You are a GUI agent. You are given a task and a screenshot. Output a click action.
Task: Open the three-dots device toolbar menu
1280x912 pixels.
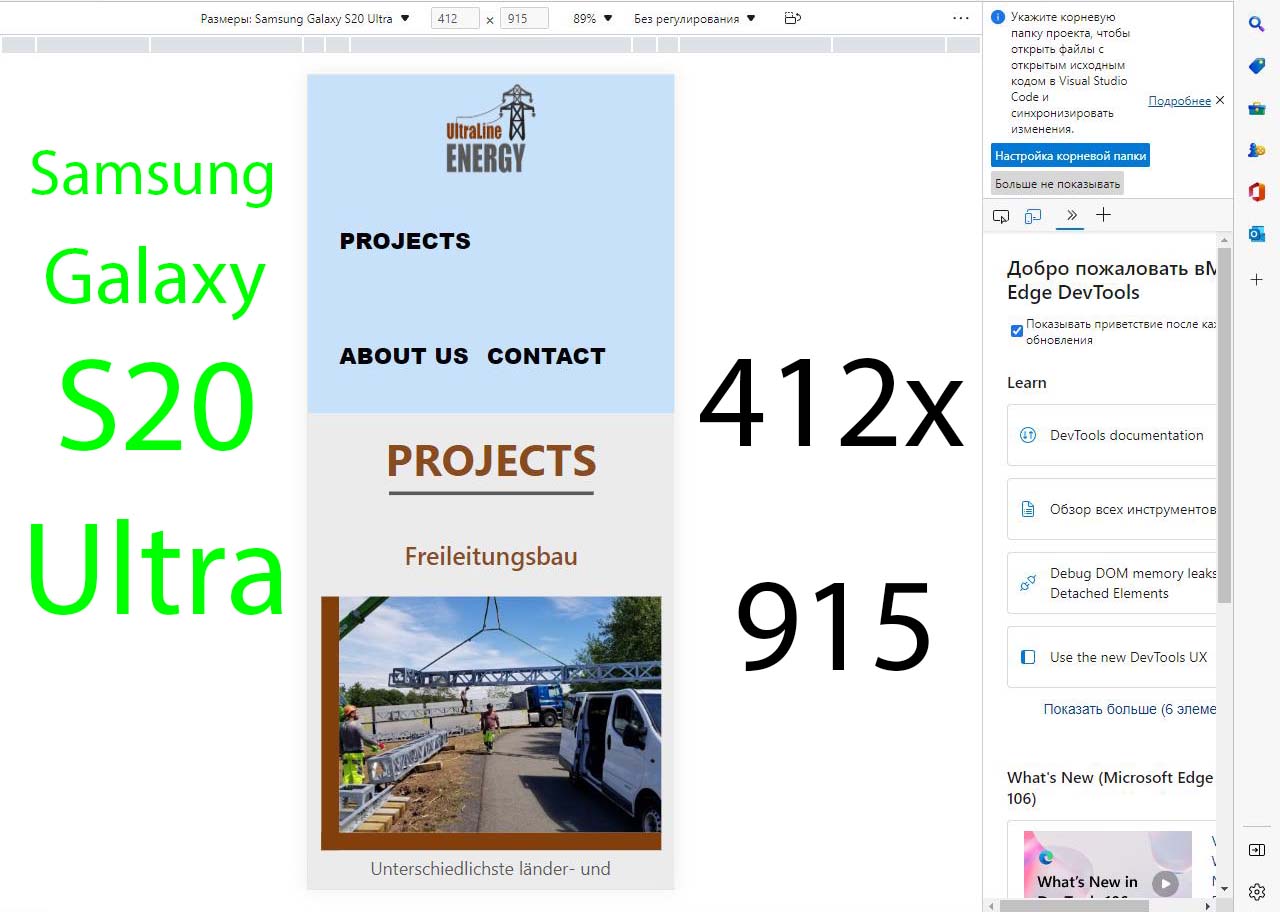(x=960, y=18)
